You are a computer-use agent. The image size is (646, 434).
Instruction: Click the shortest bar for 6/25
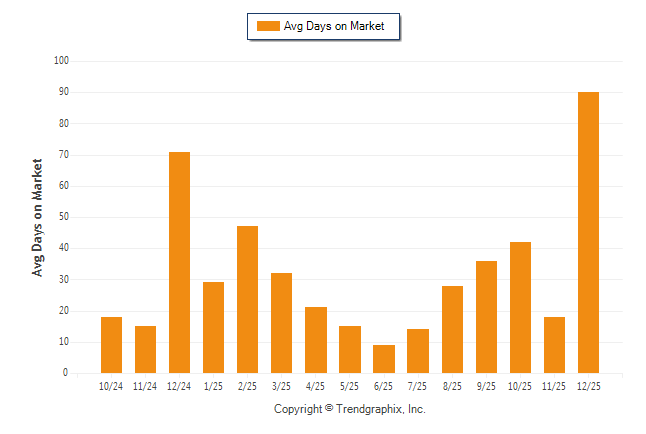click(384, 359)
